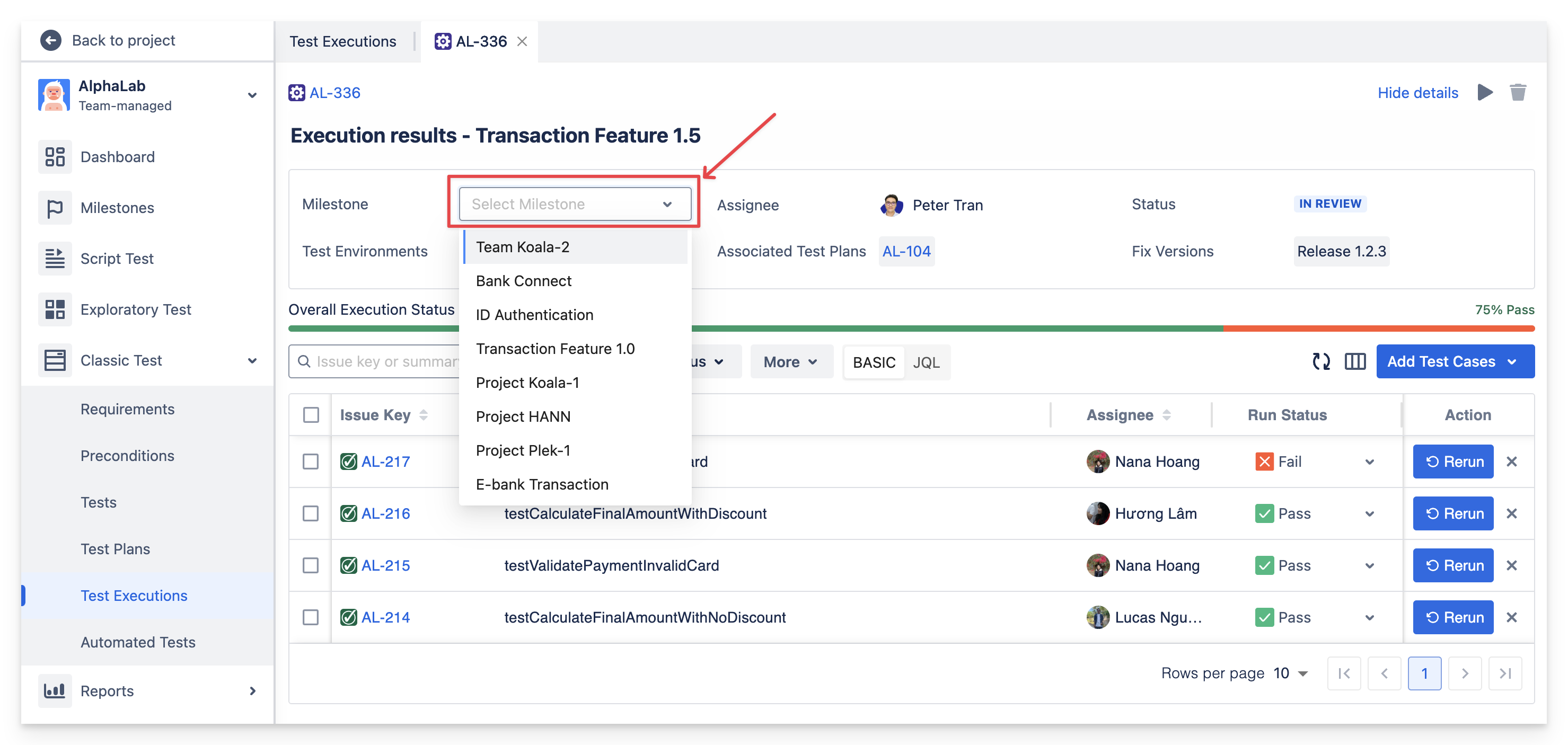Click the Back to project arrow icon

pos(50,40)
